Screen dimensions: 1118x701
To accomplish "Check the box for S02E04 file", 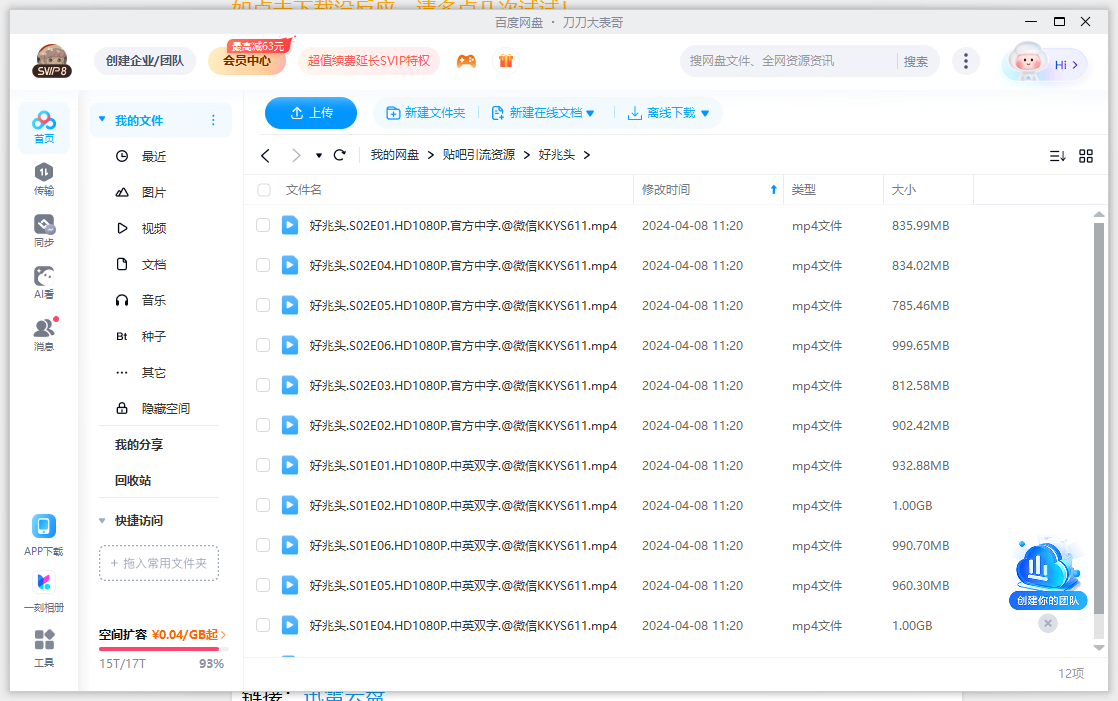I will pyautogui.click(x=263, y=265).
